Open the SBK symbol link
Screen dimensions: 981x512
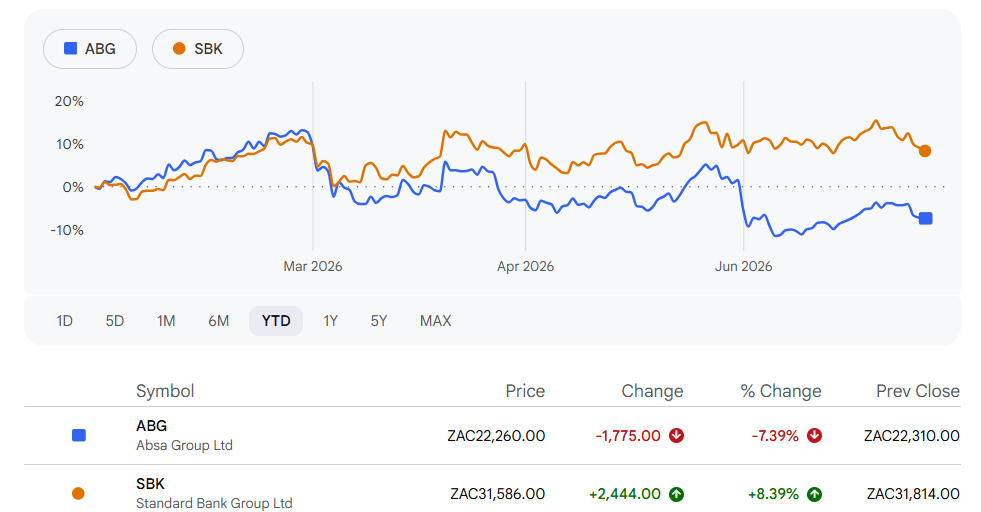150,484
